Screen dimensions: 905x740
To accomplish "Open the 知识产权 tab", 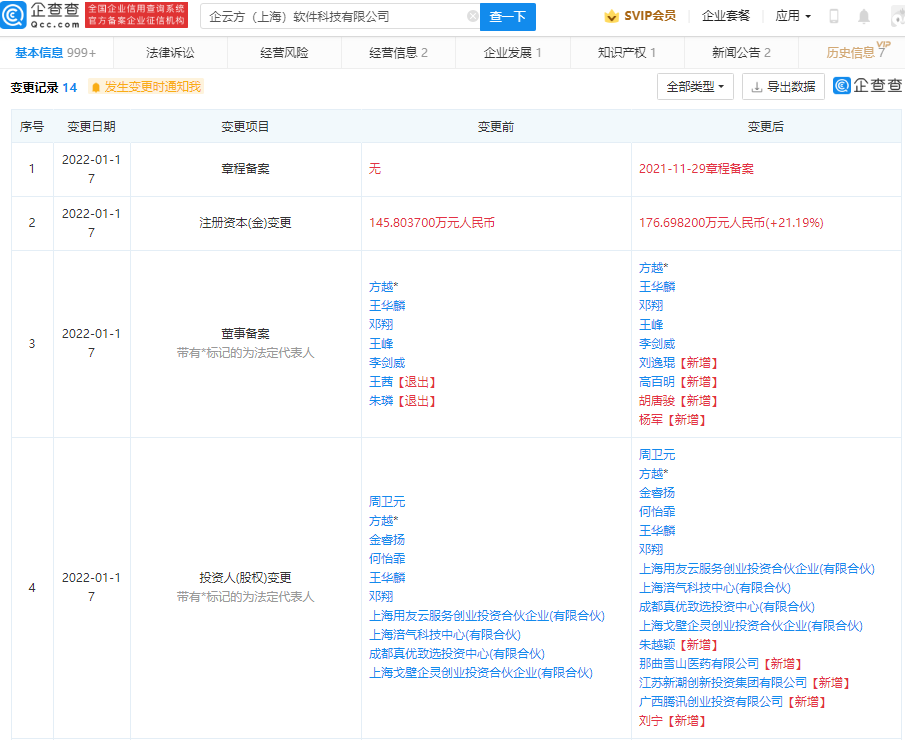I will [627, 53].
